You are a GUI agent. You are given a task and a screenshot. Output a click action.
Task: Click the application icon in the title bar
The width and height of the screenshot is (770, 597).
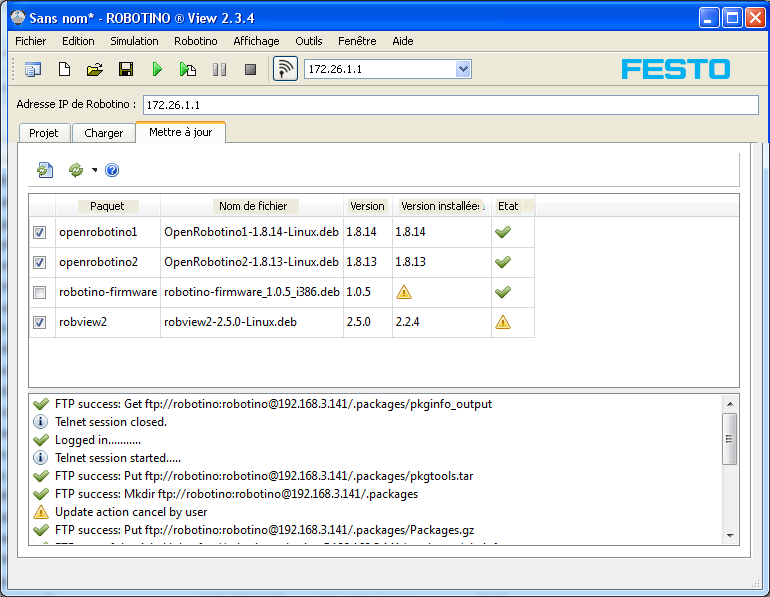(x=18, y=18)
